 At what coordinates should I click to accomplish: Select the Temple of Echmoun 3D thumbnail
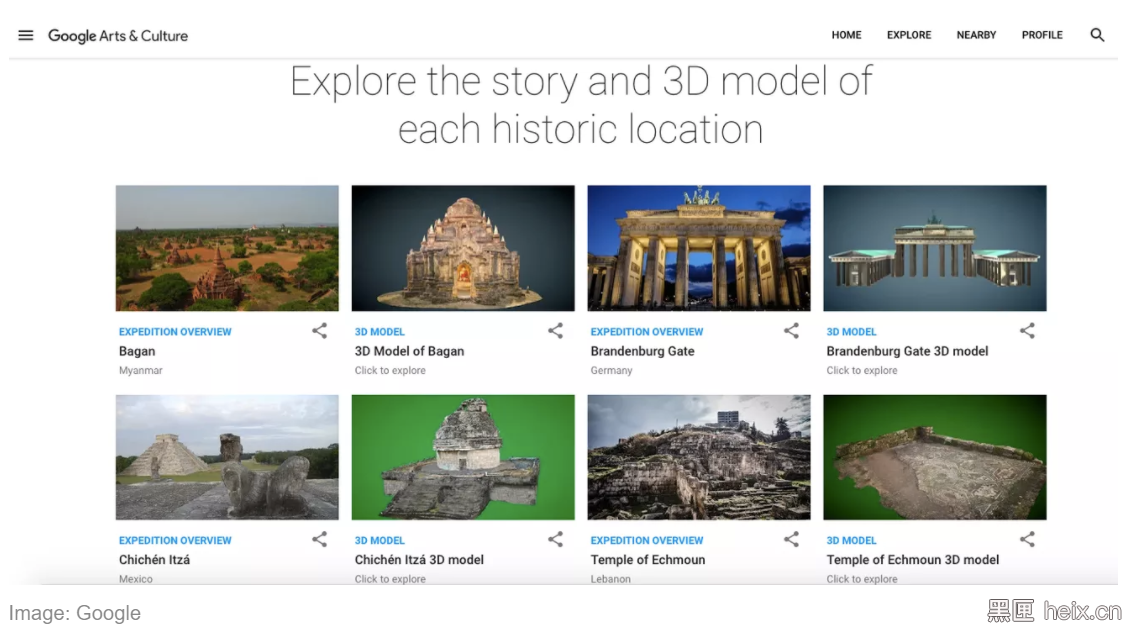point(935,457)
